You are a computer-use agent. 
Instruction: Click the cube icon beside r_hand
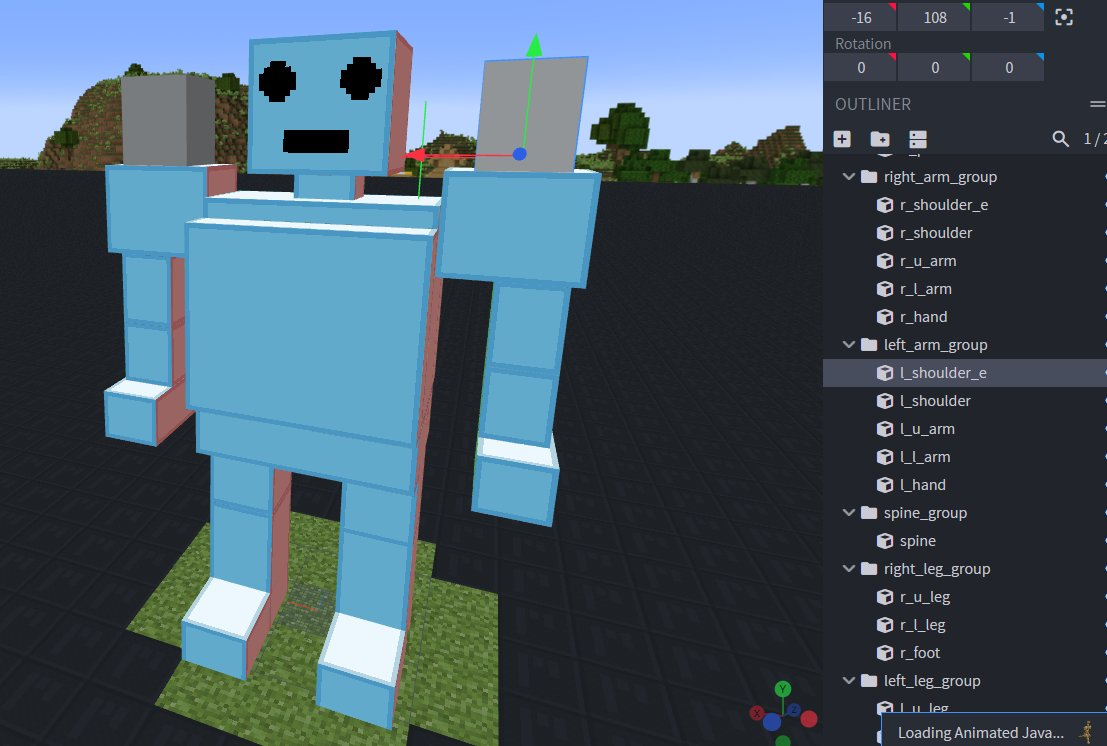point(884,316)
